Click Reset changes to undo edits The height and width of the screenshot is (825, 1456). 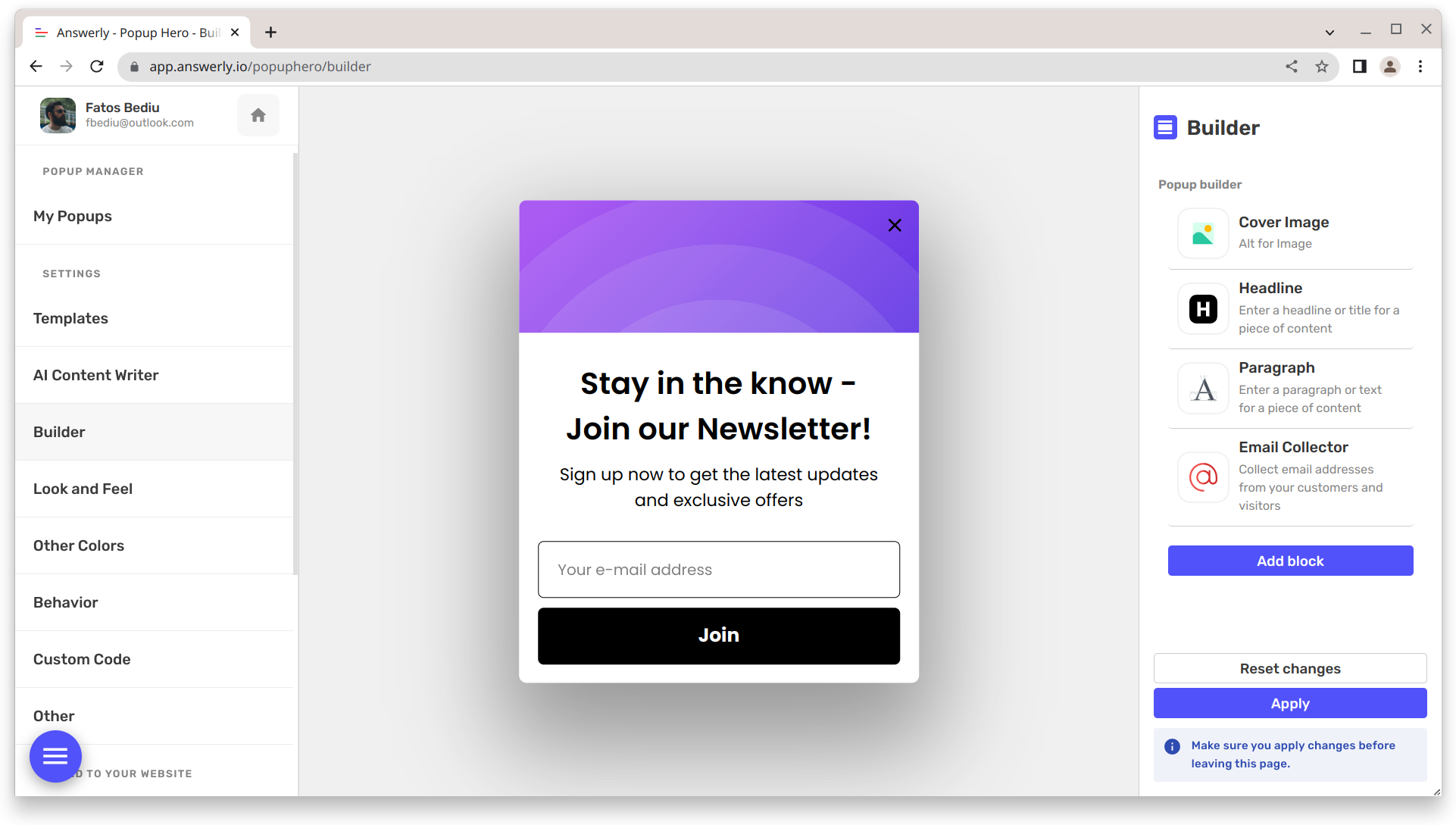click(x=1290, y=668)
